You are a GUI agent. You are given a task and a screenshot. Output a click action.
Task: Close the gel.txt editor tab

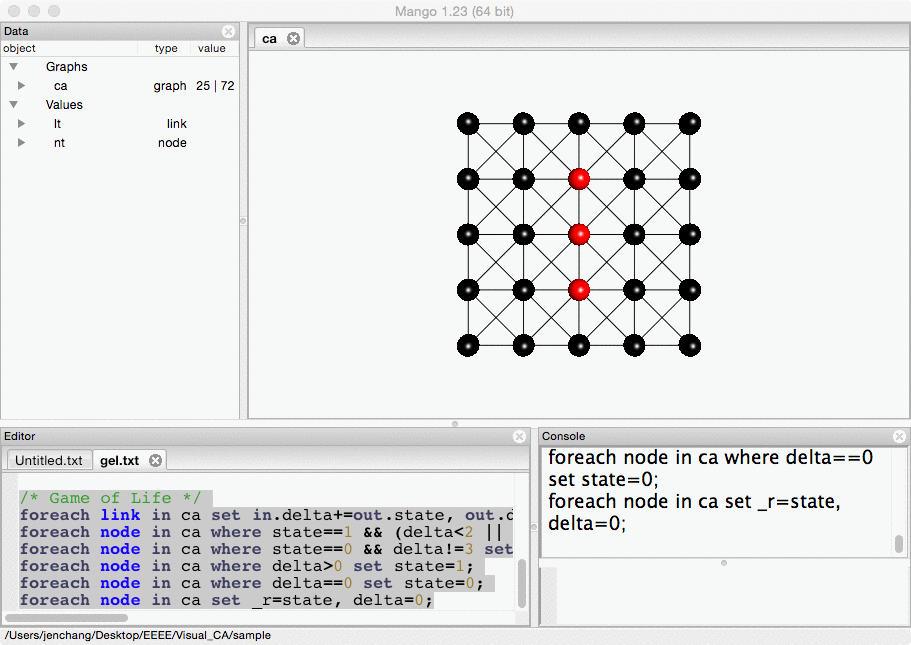(155, 460)
